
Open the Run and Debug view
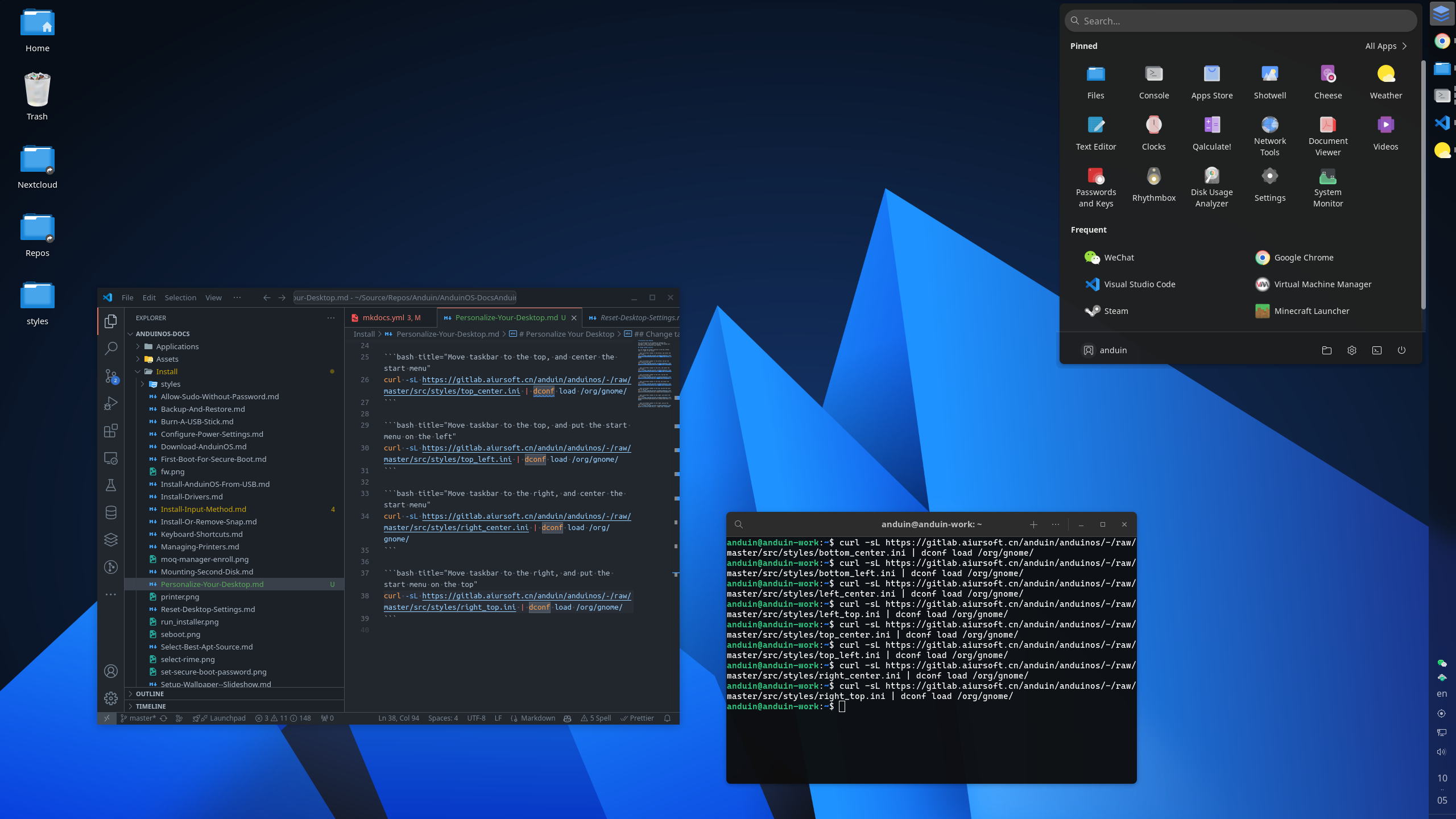[x=111, y=403]
